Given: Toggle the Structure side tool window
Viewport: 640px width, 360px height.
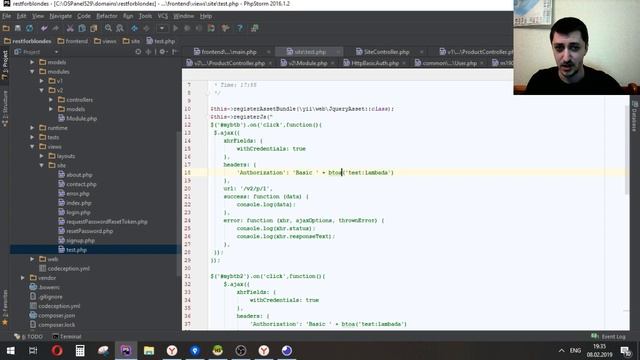Looking at the screenshot, I should [5, 109].
